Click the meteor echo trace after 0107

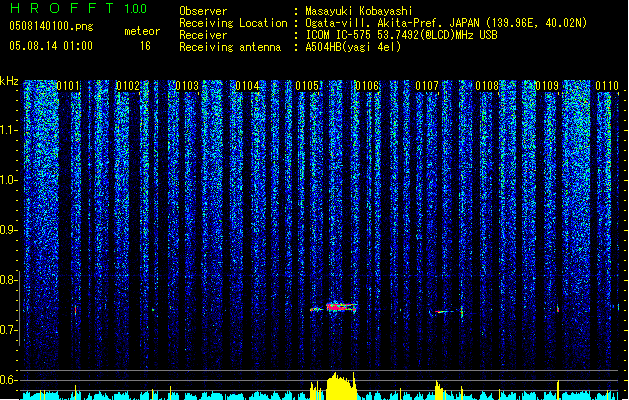[x=446, y=311]
